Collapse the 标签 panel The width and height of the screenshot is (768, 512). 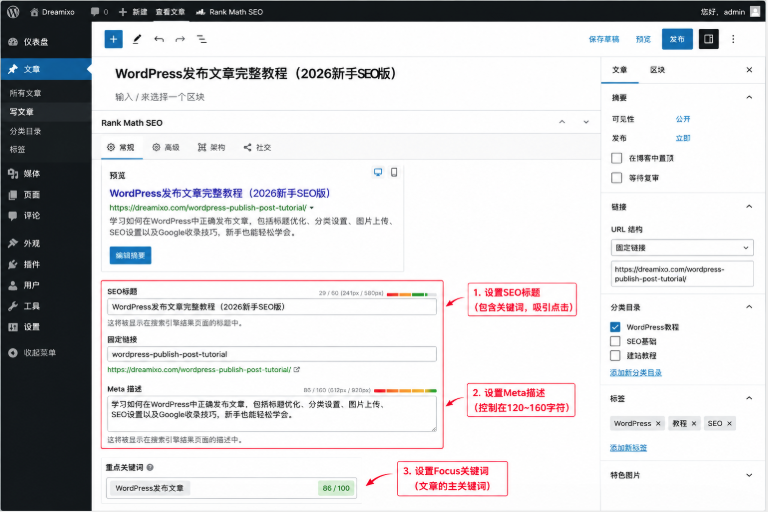point(749,398)
